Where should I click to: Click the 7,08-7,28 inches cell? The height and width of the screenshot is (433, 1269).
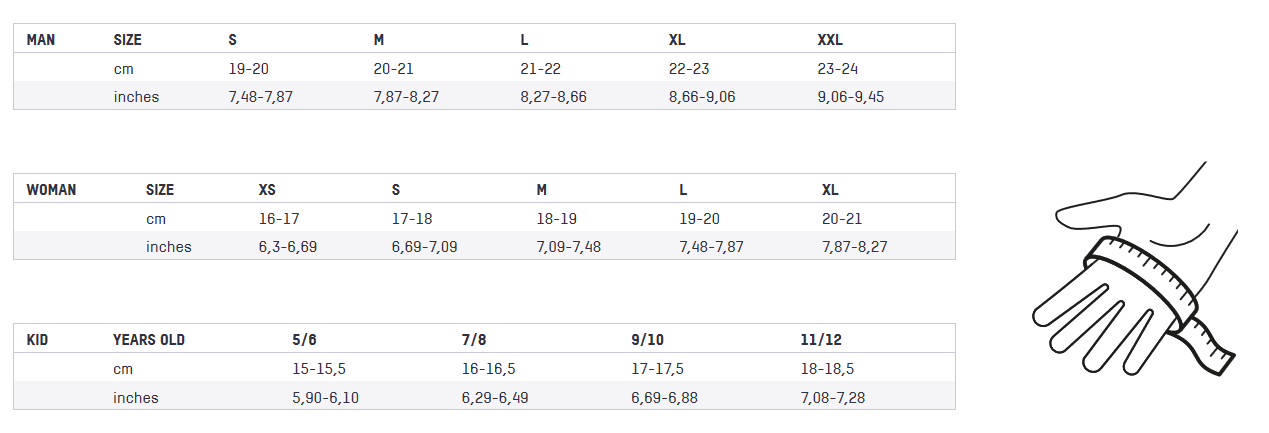(833, 398)
